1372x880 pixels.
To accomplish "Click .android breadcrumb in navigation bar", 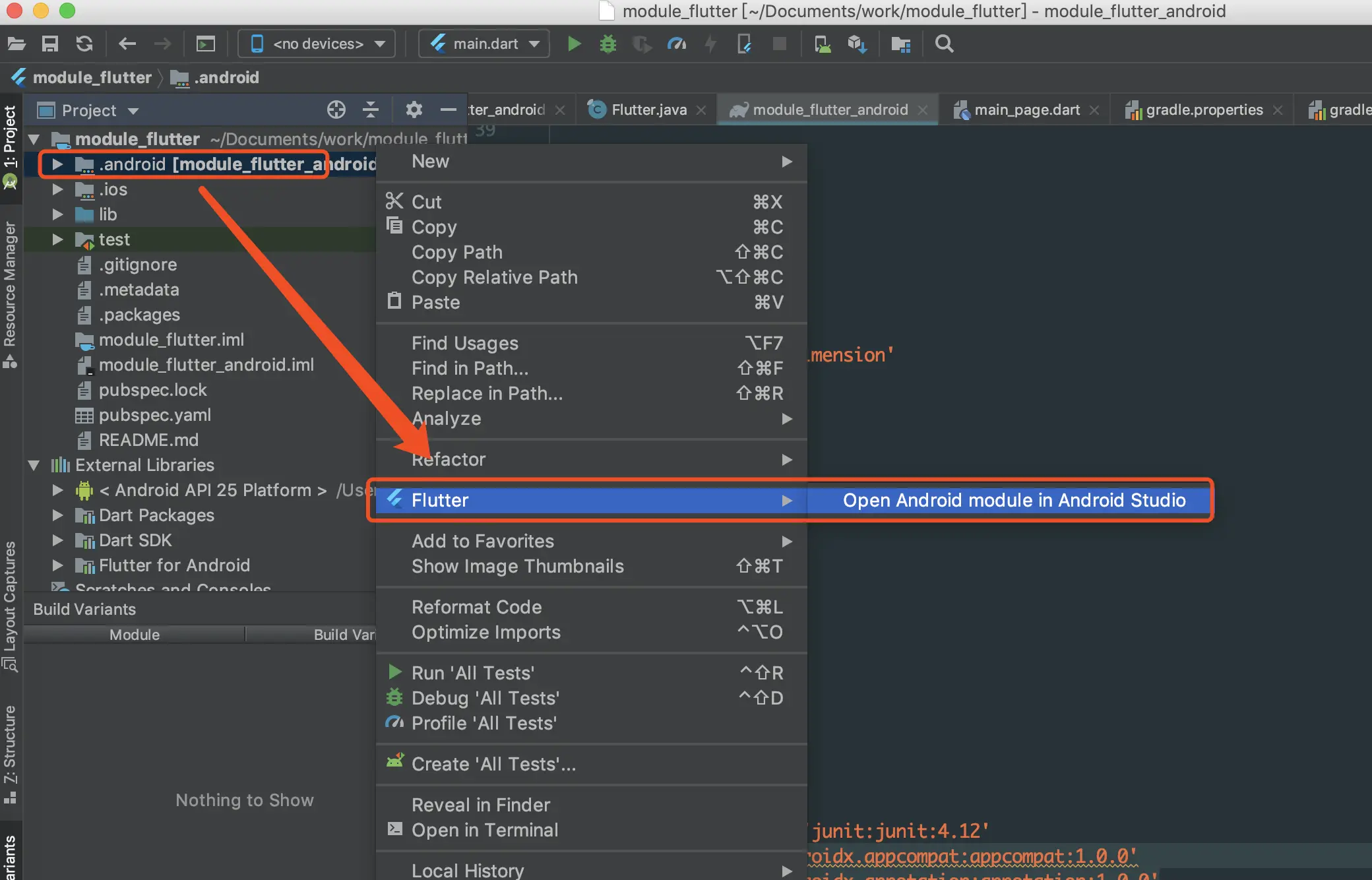I will pos(215,78).
